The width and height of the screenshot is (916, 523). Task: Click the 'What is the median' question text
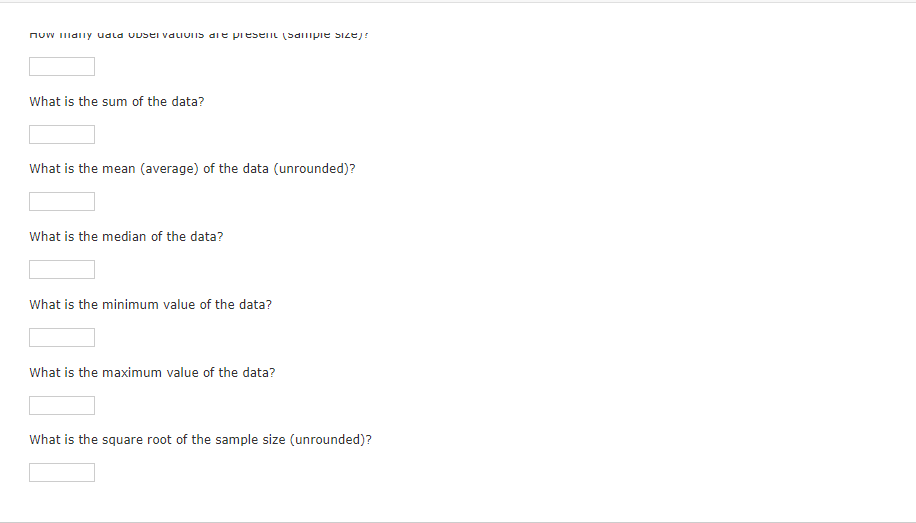[126, 237]
